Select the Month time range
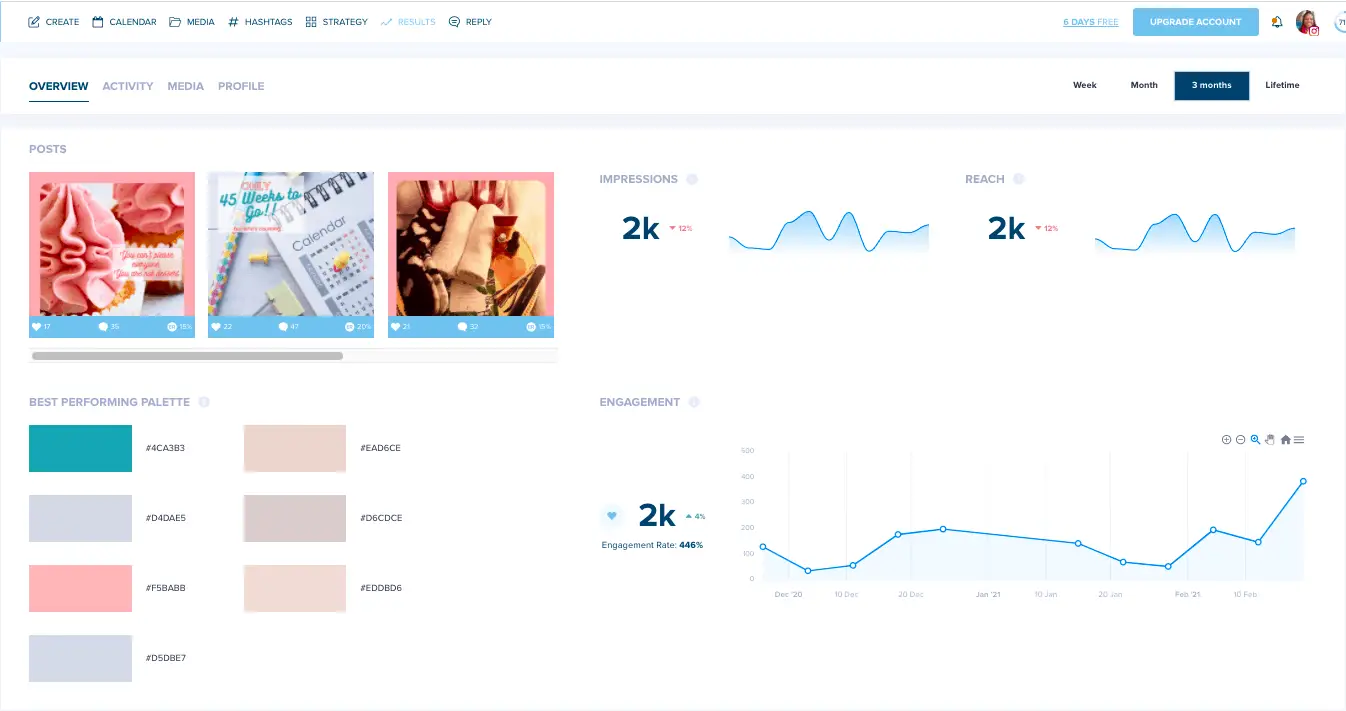1346x711 pixels. pos(1144,86)
